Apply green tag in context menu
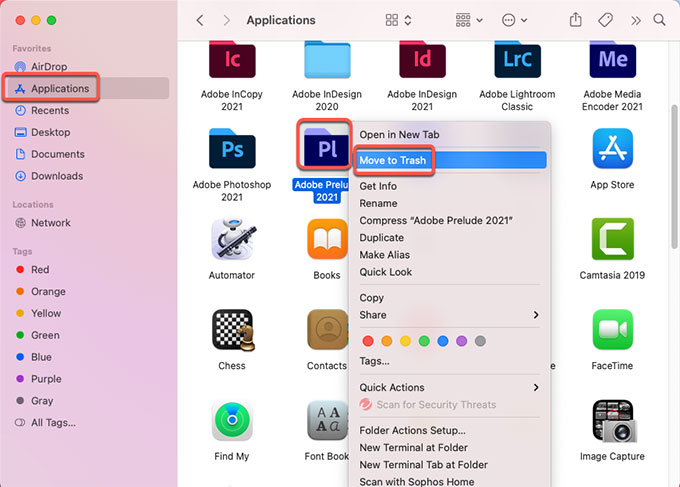Screen dimensions: 680x487 [424, 341]
